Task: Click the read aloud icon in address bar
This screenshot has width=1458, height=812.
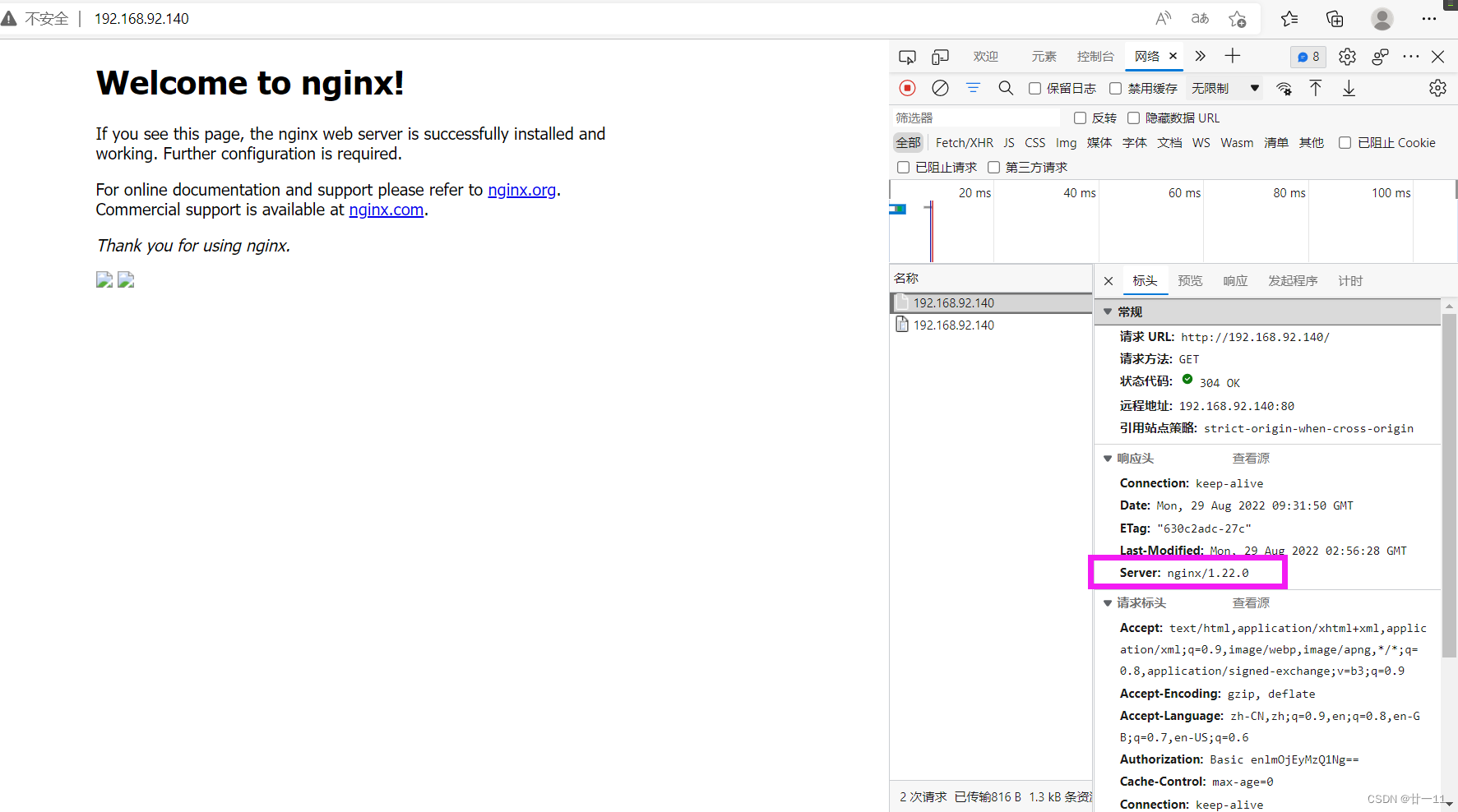Action: (1163, 18)
